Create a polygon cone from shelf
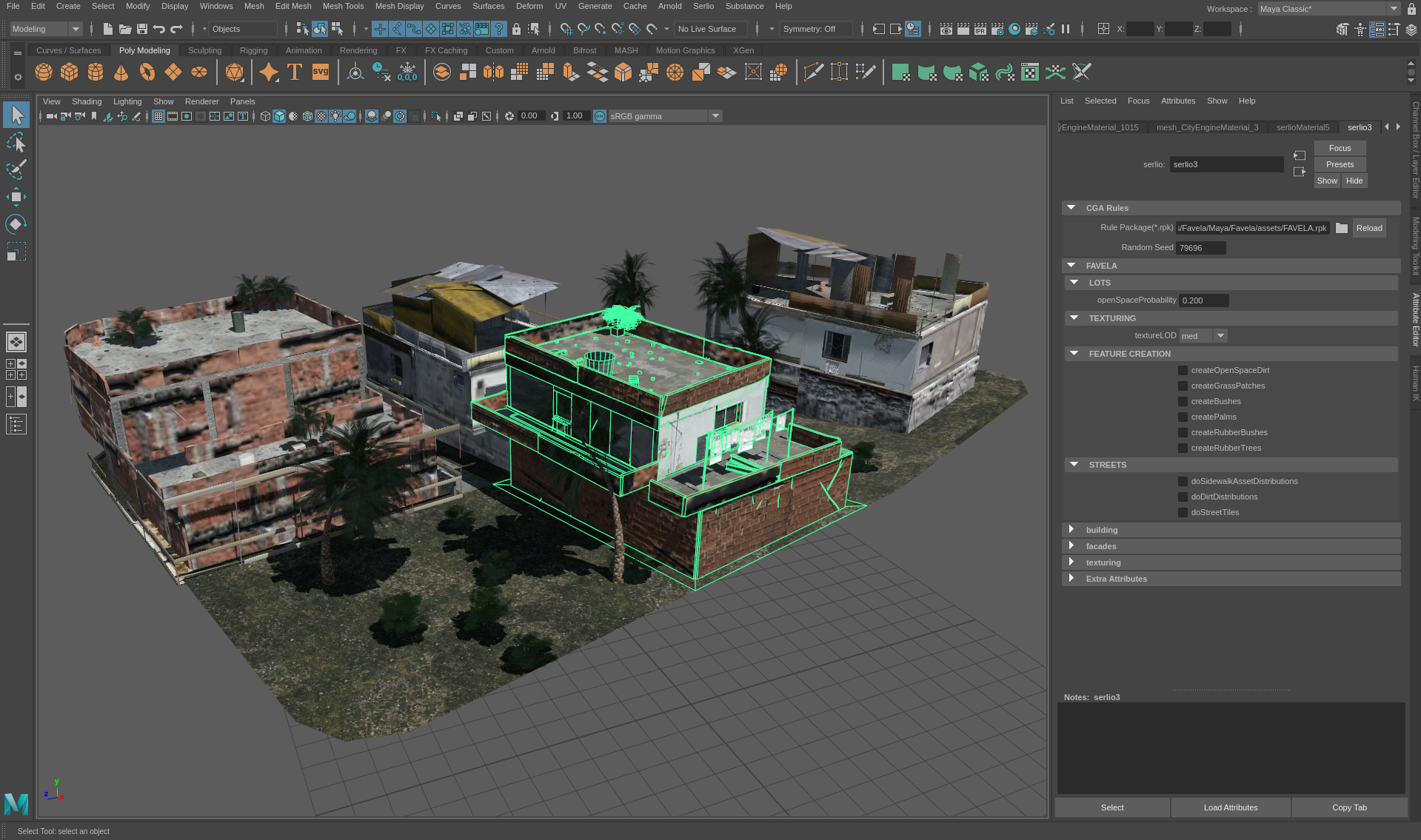Screen dimensions: 1421x840 click(x=121, y=72)
